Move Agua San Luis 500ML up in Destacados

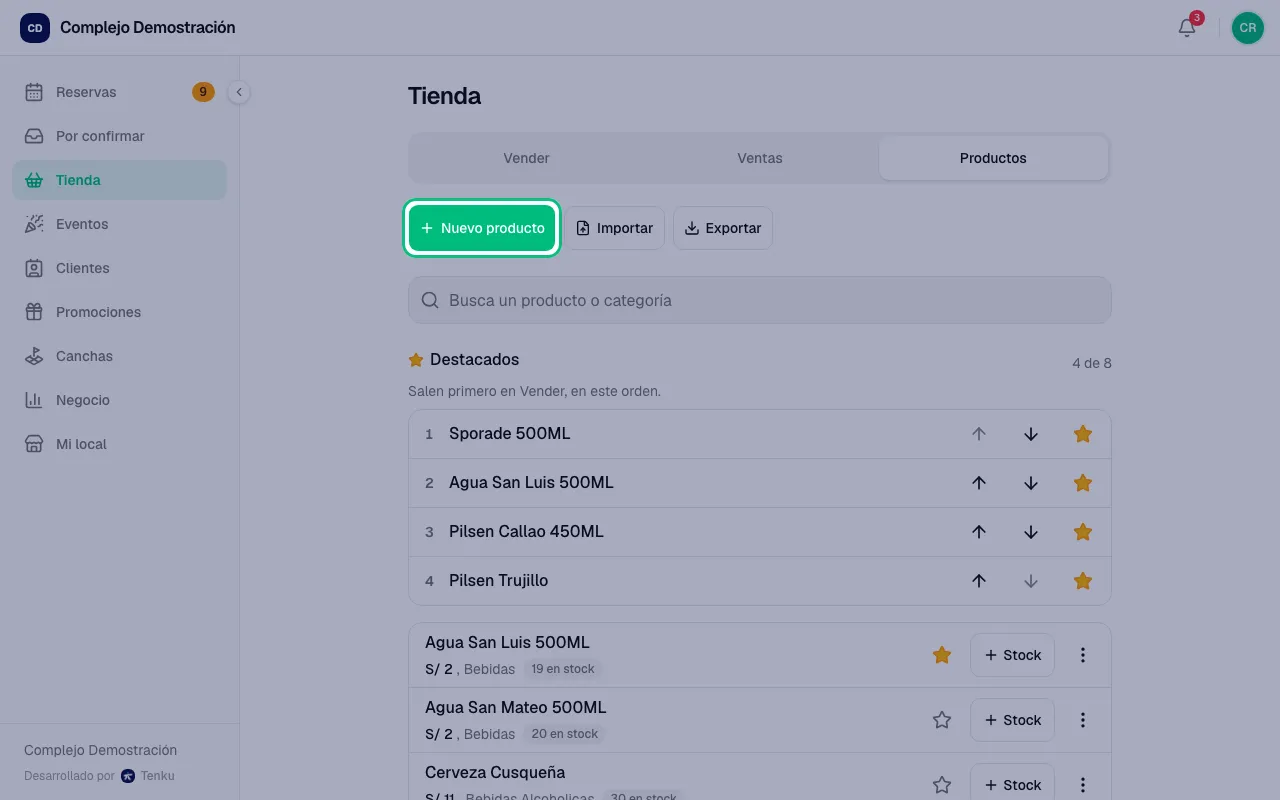click(x=979, y=483)
